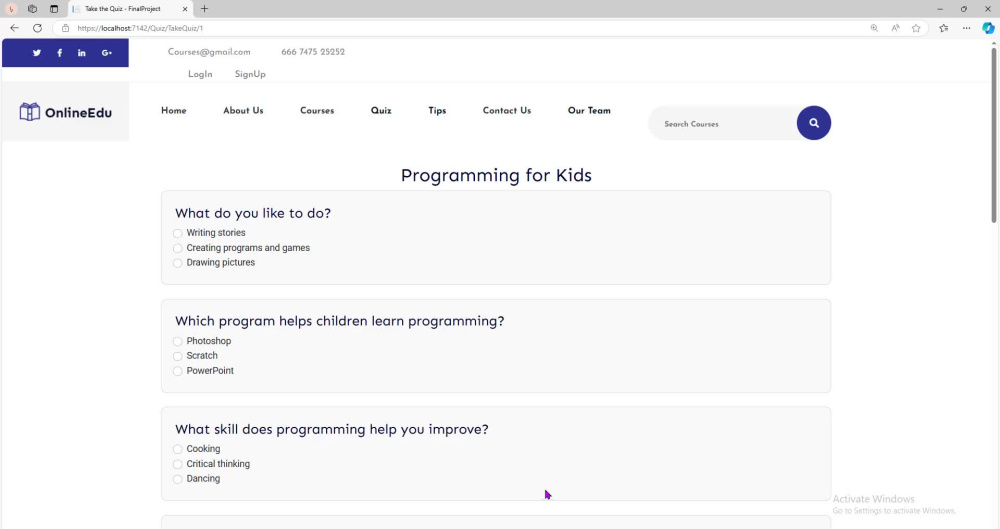The height and width of the screenshot is (529, 1000).
Task: Click the phone number 666 7475 25252
Action: (x=313, y=52)
